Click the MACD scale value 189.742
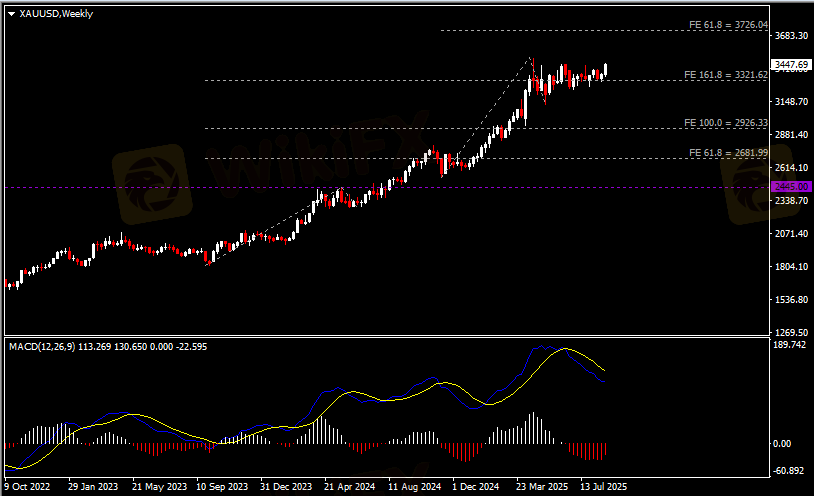 pyautogui.click(x=790, y=345)
